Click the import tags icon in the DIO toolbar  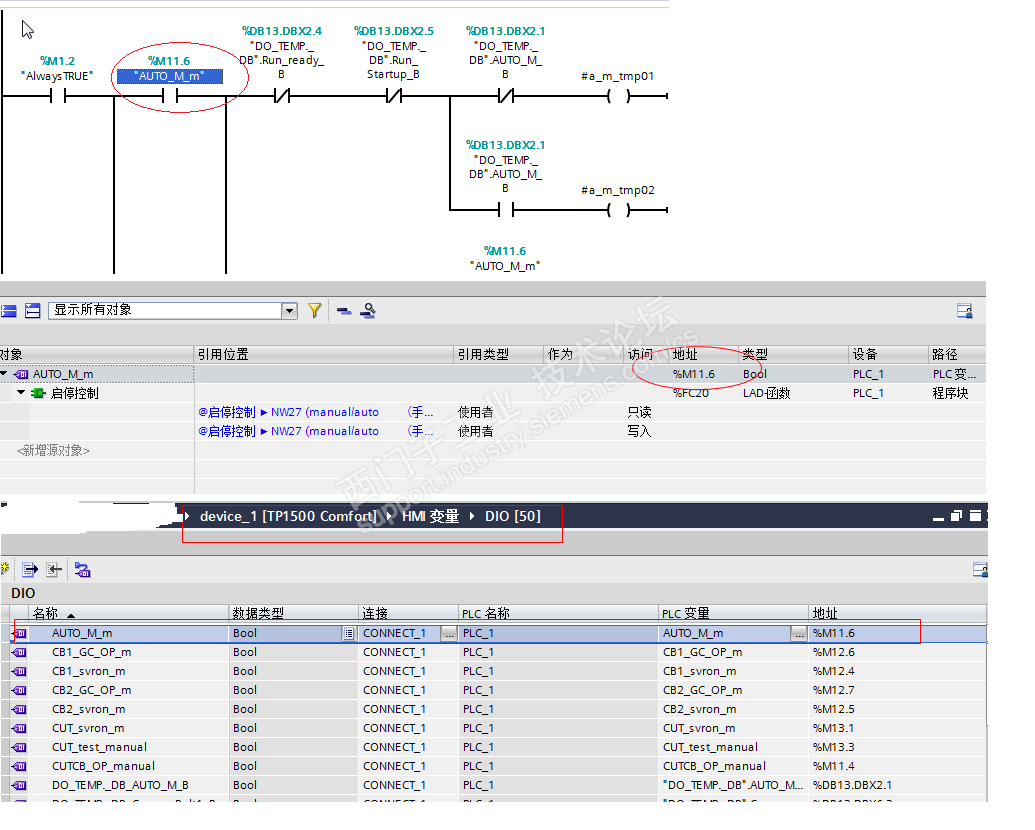54,569
